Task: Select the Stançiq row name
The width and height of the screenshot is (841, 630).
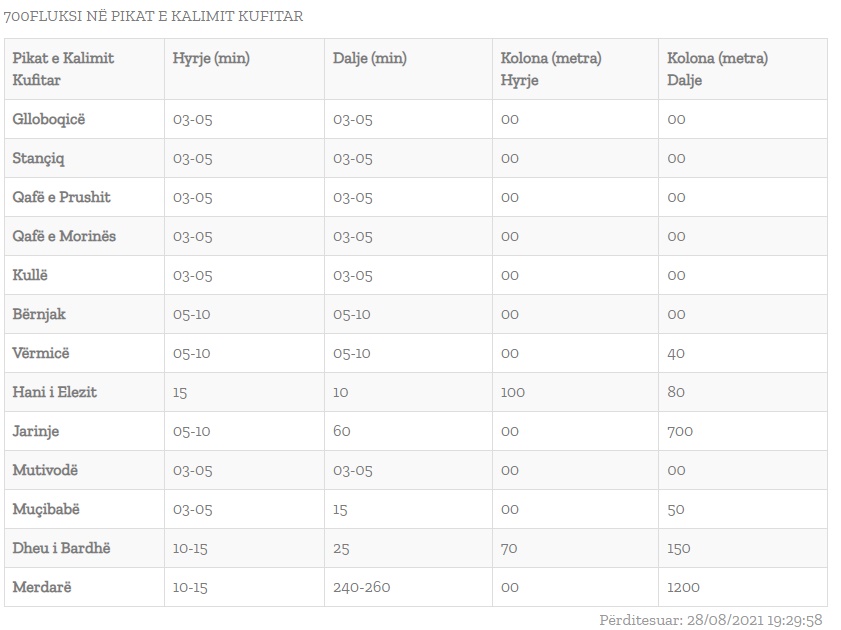Action: [x=39, y=158]
